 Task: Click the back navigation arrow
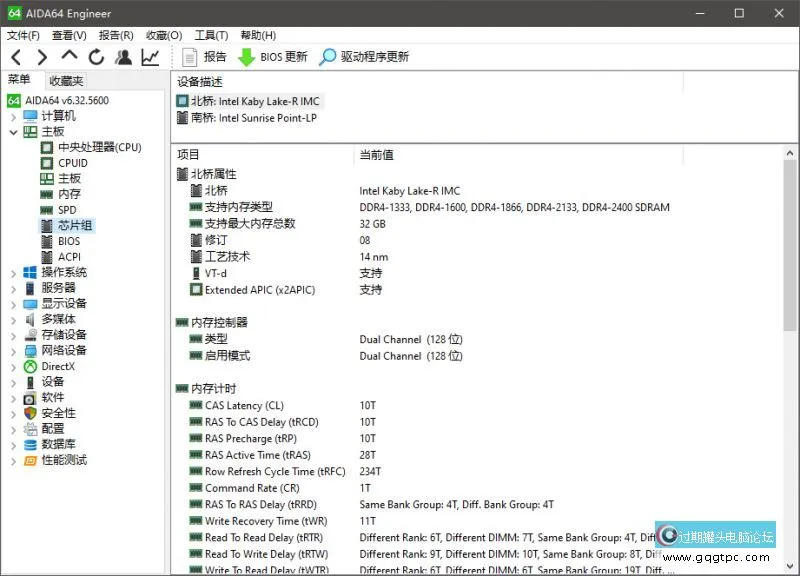point(15,57)
